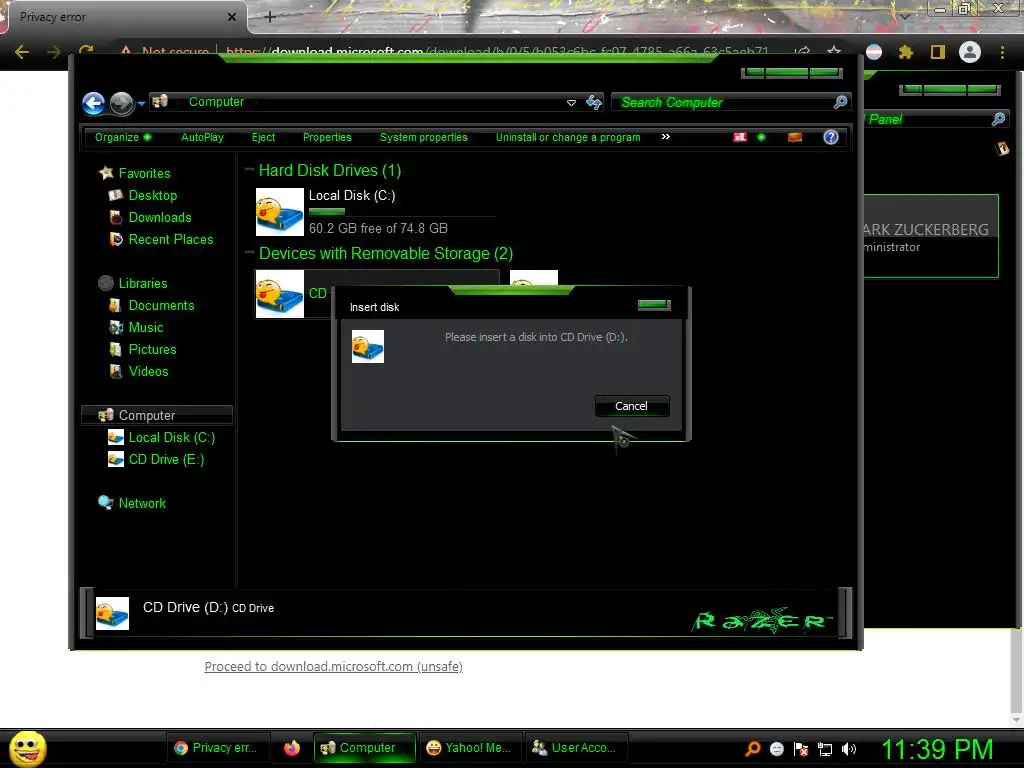This screenshot has width=1024, height=768.
Task: Click Proceed to download.microsoft.com (unsafe) link
Action: tap(334, 666)
